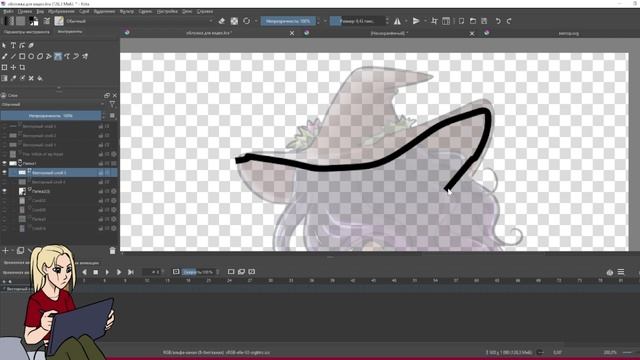Screen dimensions: 640x360
Task: Select the Rectangle tool
Action: 22,56
